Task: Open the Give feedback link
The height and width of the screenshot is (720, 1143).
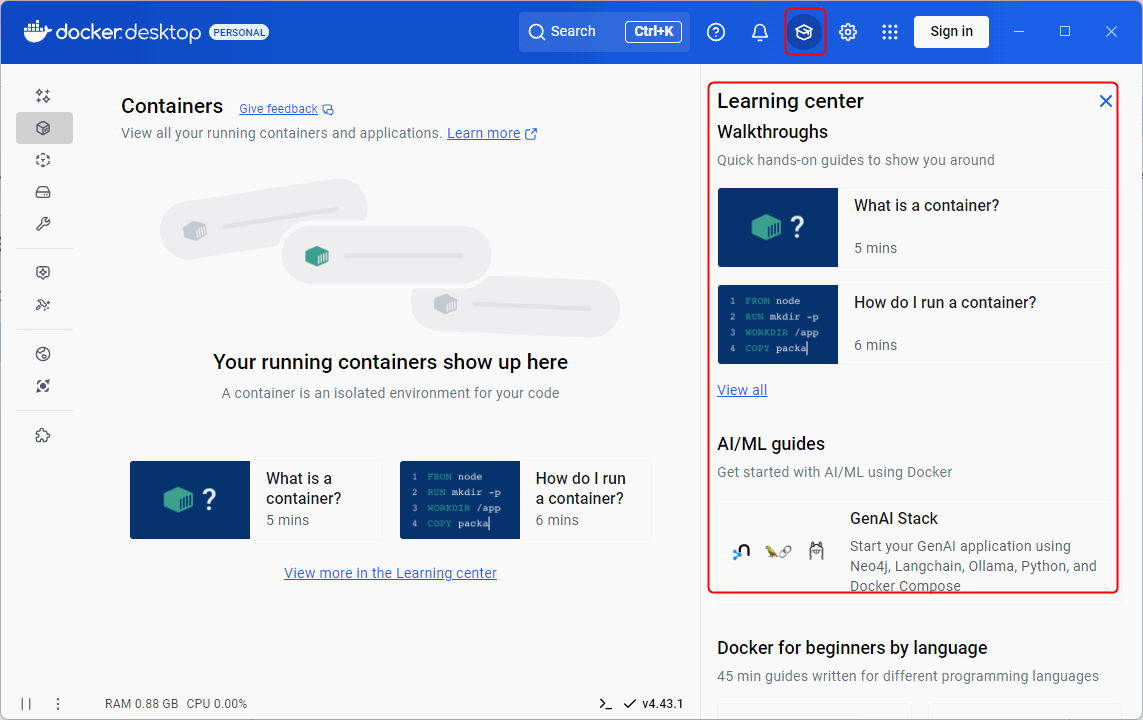Action: coord(278,109)
